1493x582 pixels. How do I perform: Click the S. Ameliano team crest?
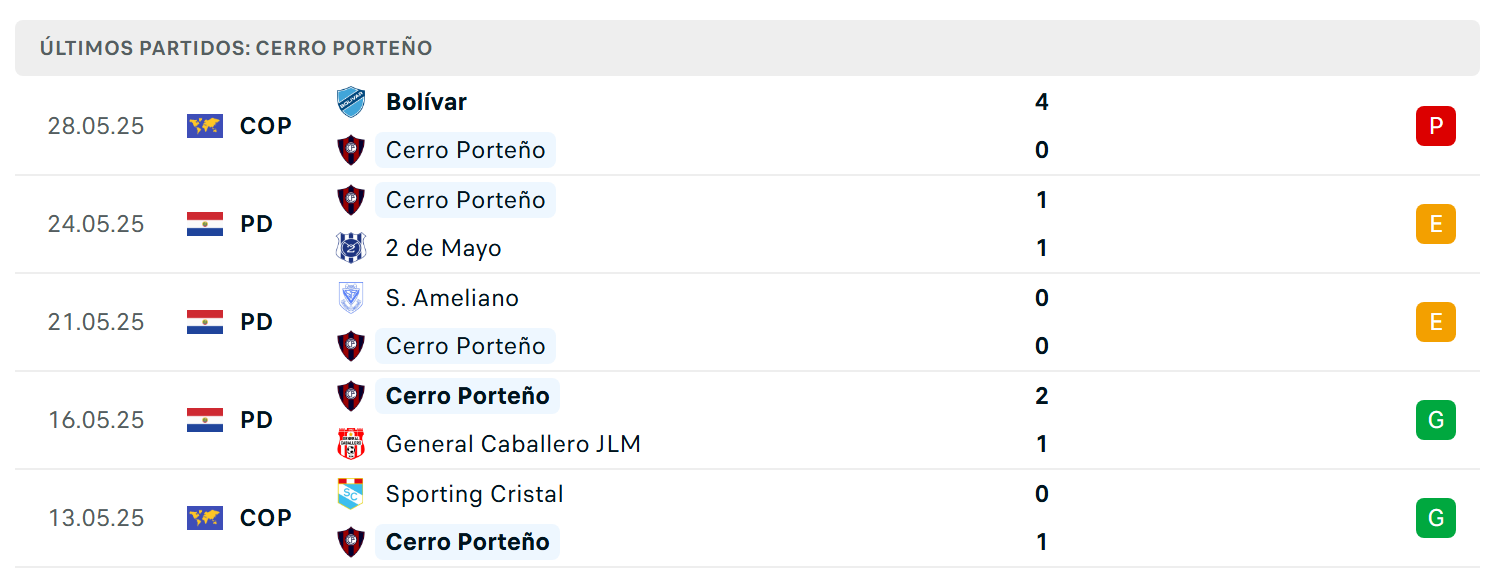pyautogui.click(x=351, y=298)
